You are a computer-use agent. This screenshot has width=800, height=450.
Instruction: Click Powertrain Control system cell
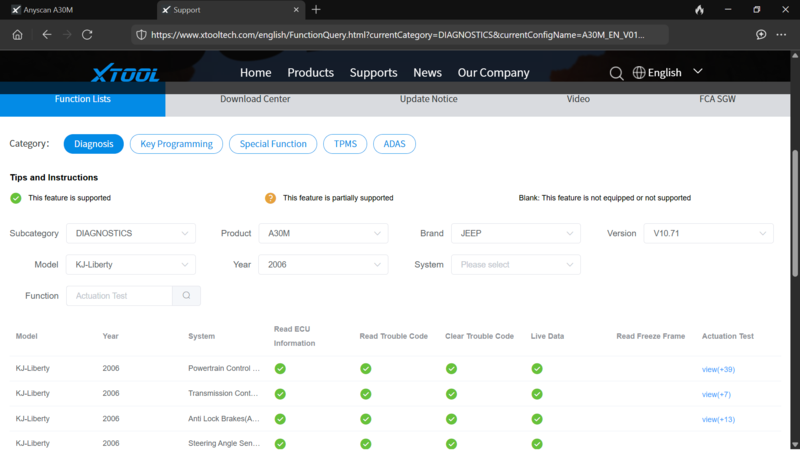224,368
